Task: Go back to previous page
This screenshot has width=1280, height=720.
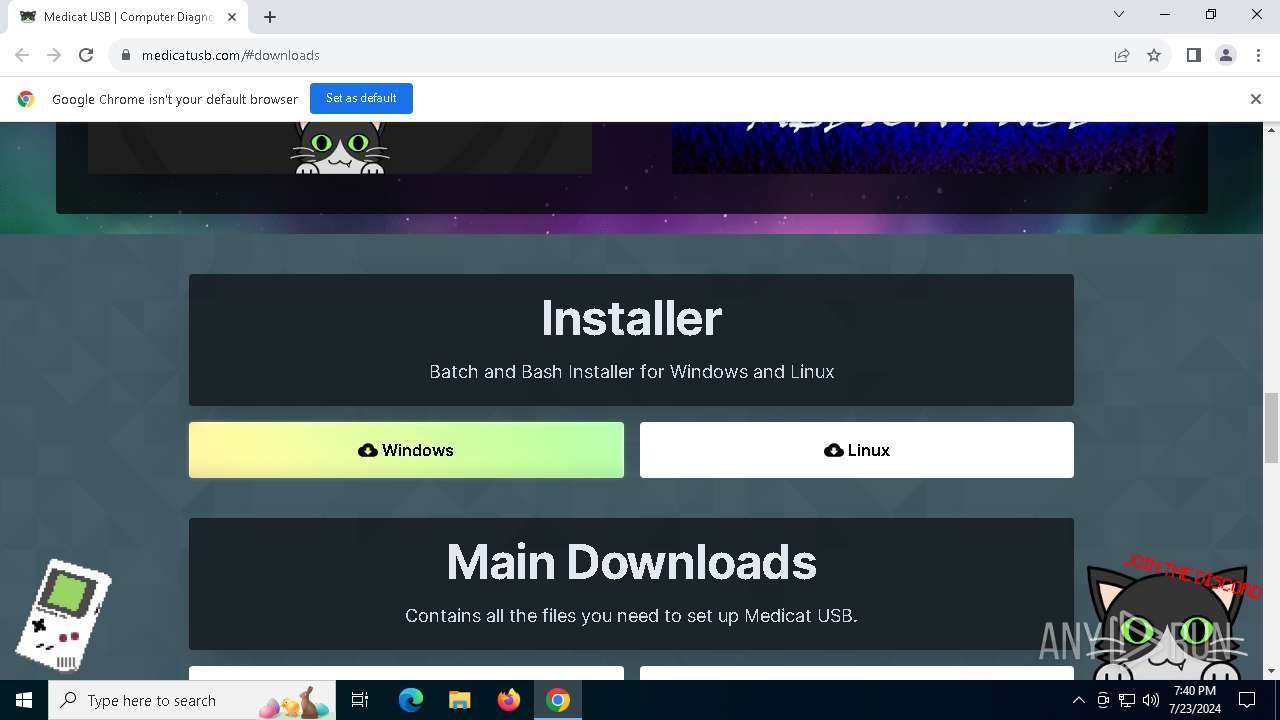Action: pyautogui.click(x=22, y=55)
